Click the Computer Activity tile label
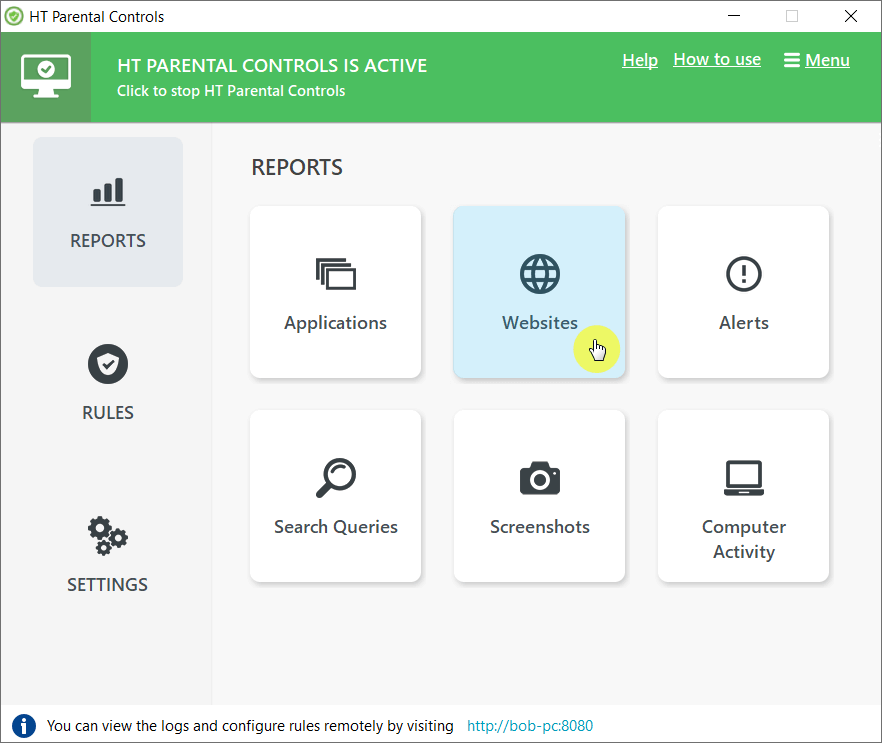882x743 pixels. point(744,539)
